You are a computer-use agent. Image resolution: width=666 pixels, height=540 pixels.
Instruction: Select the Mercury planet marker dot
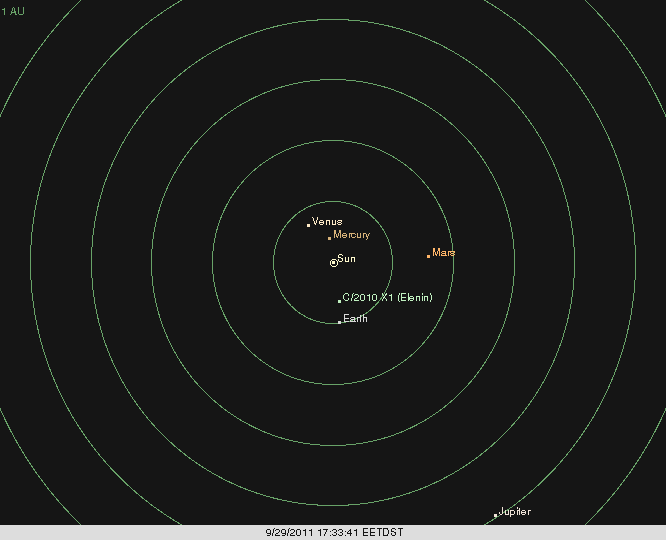pos(329,238)
